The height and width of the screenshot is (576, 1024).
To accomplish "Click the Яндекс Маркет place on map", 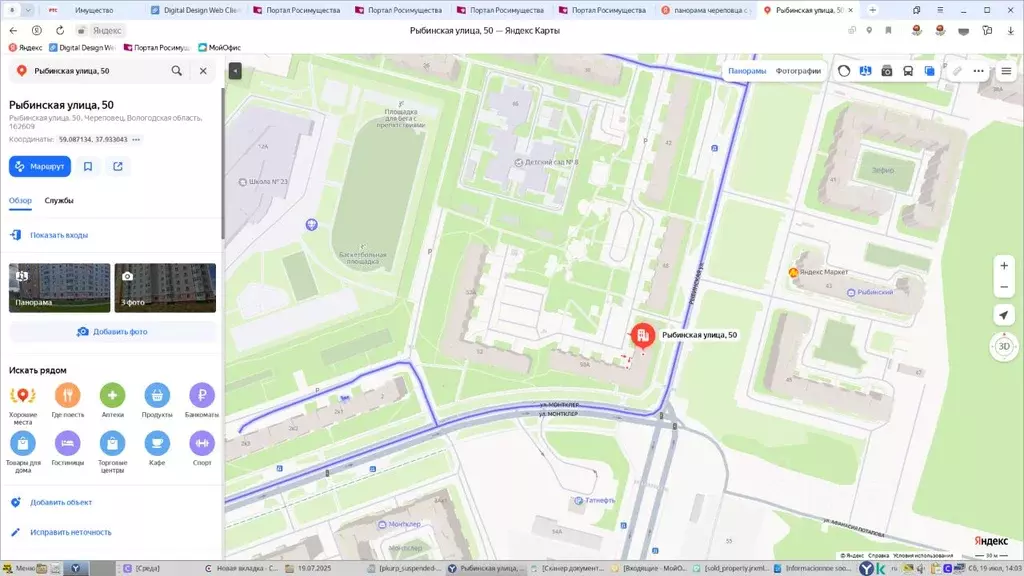I will [x=818, y=272].
